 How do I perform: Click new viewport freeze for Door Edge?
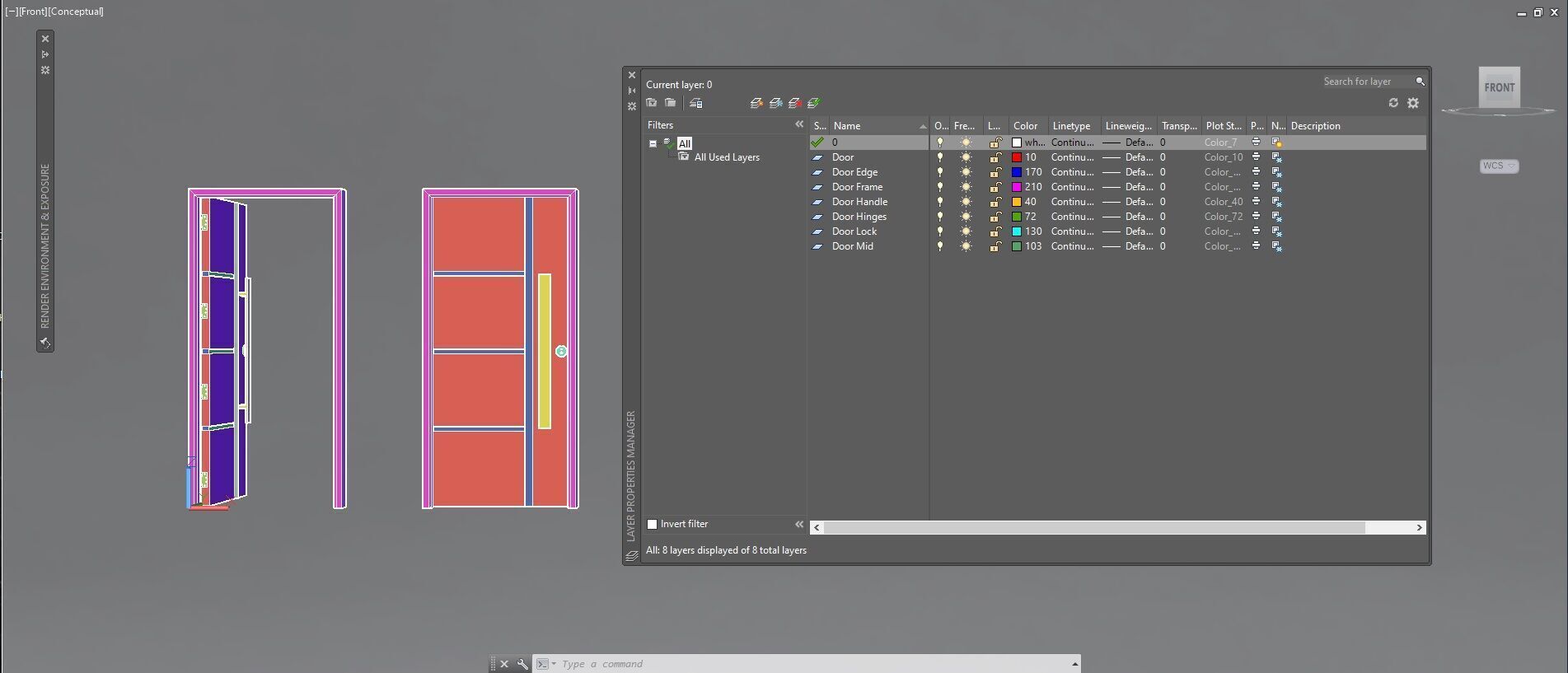tap(1276, 172)
